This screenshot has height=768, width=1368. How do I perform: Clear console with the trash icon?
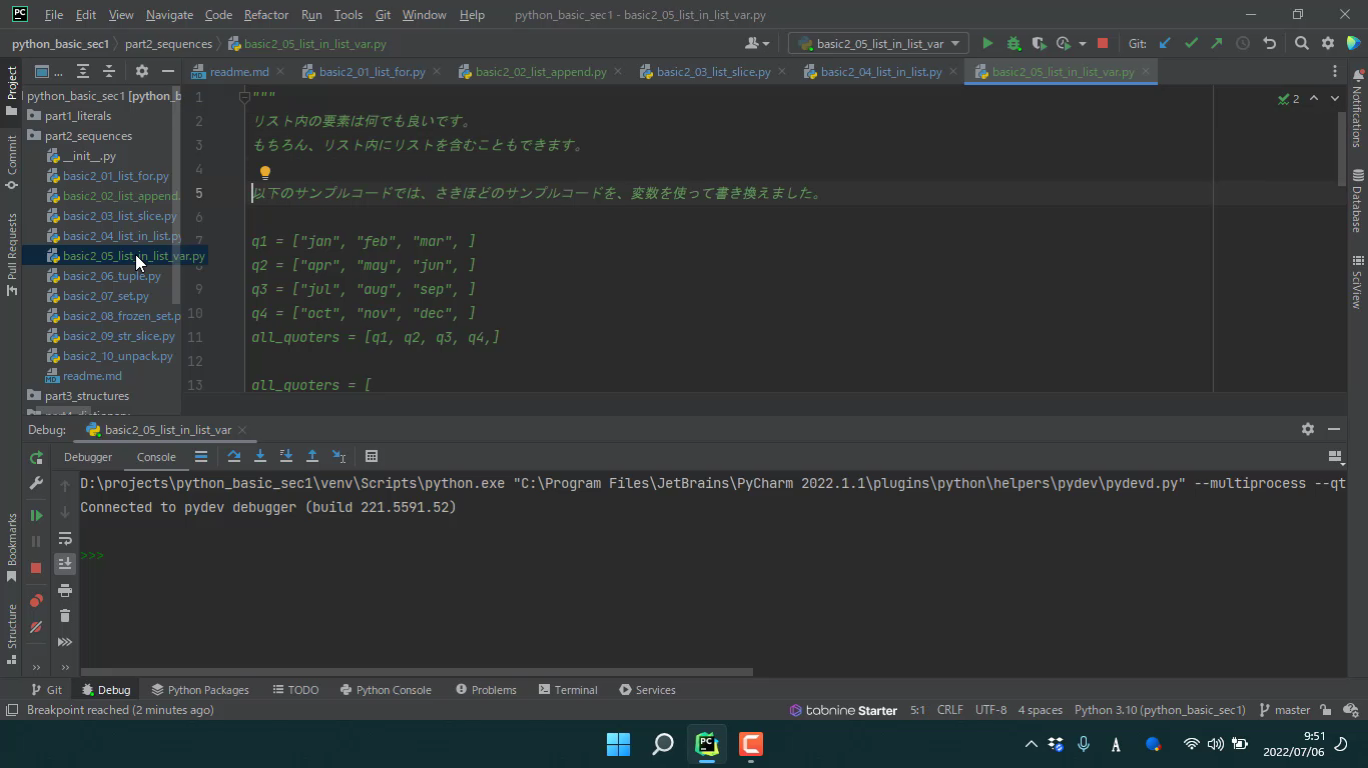pyautogui.click(x=65, y=615)
